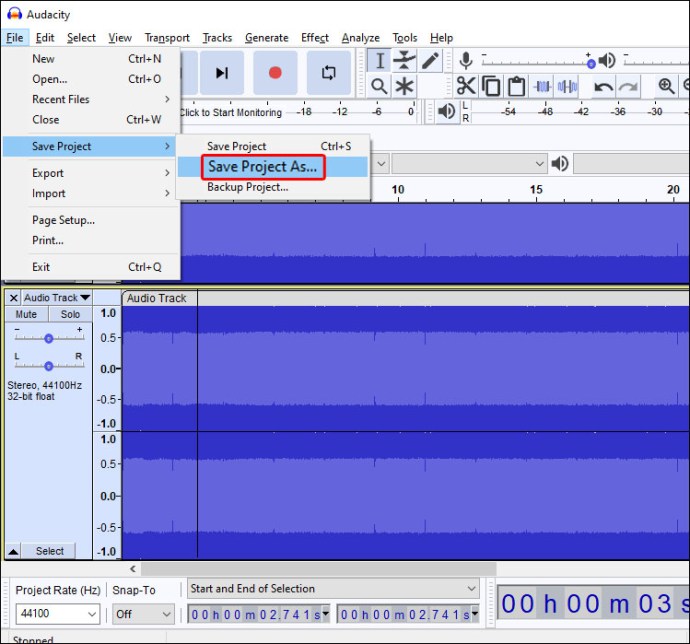Click timeline ruler at the 15 mark
This screenshot has height=644, width=690.
[x=536, y=190]
